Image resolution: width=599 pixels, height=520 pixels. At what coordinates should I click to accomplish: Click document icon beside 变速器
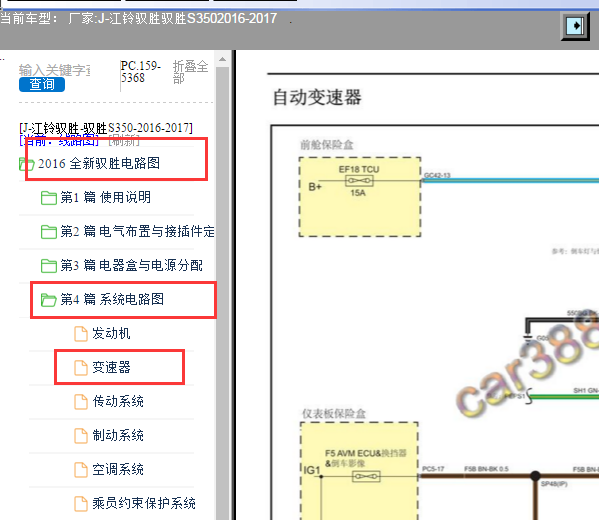click(81, 368)
